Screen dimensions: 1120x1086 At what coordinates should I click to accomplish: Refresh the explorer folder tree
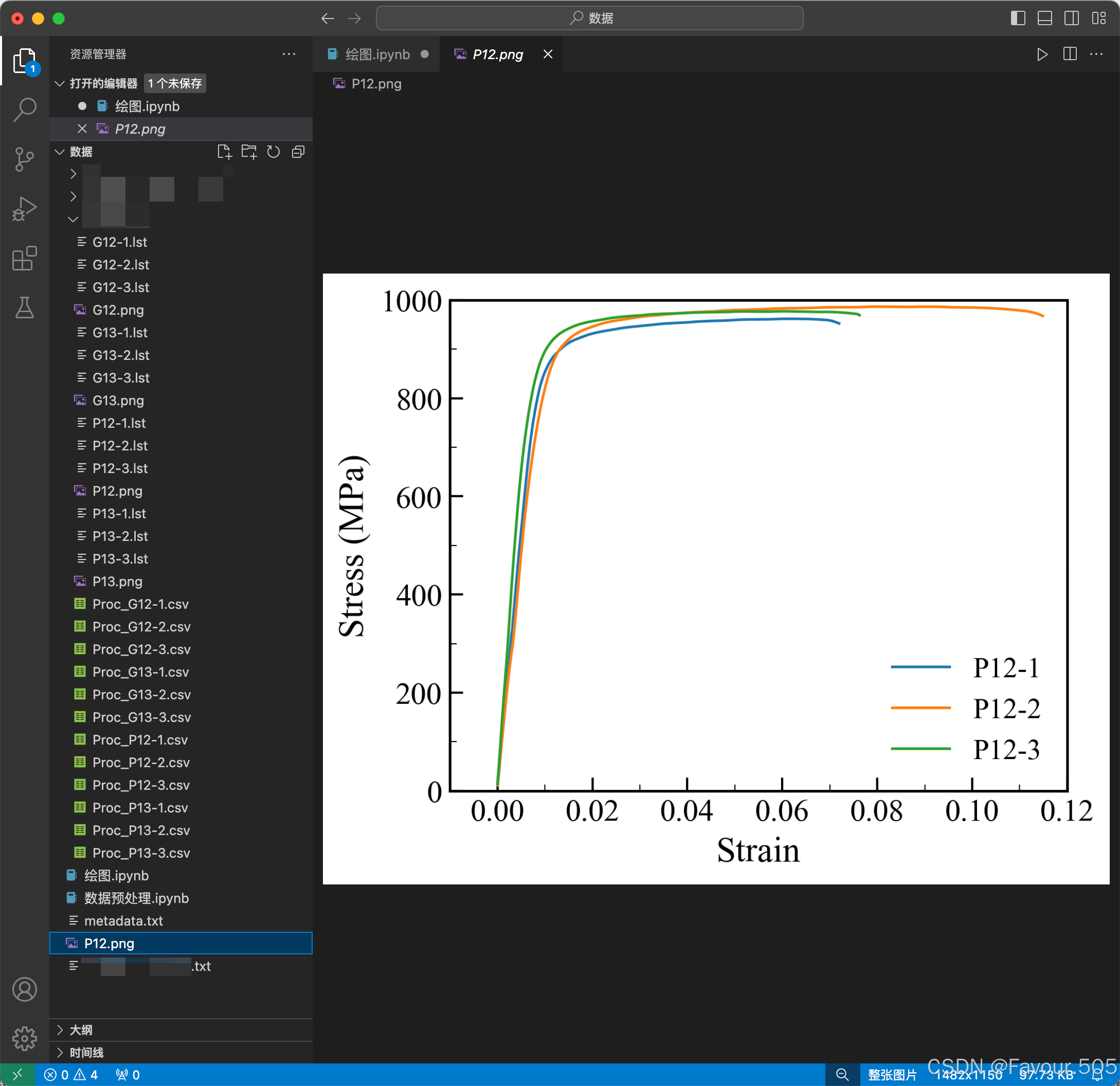pos(274,152)
